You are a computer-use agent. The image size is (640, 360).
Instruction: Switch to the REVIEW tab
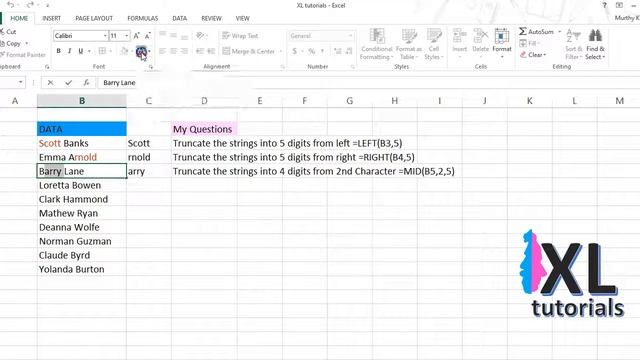[x=211, y=18]
